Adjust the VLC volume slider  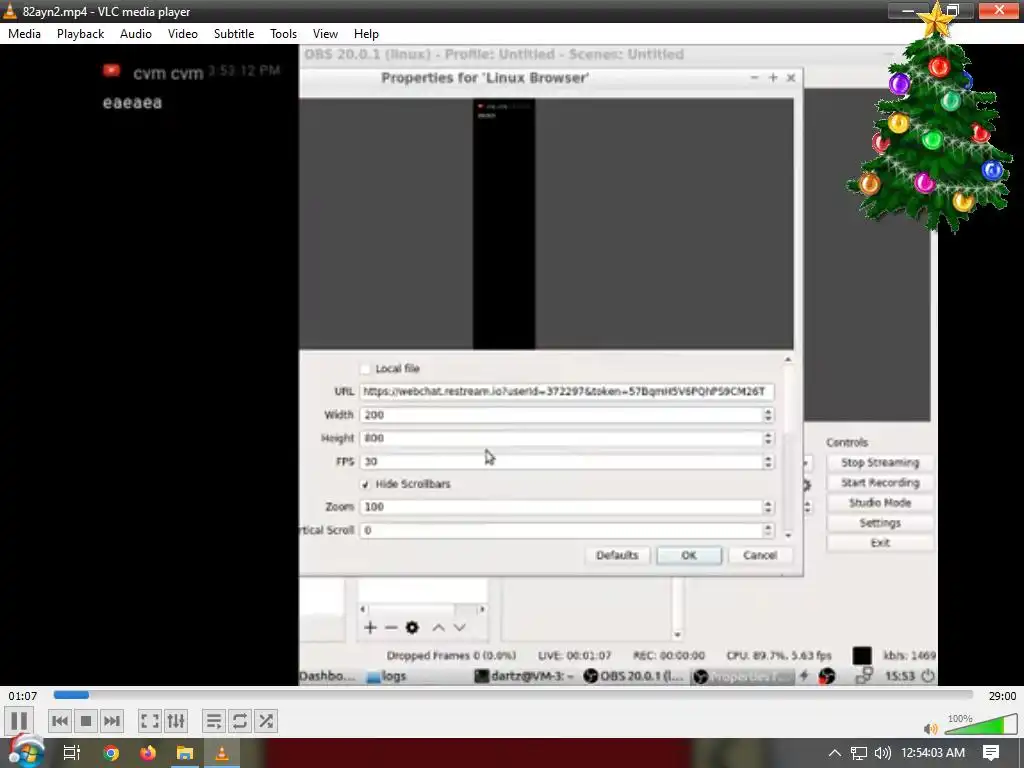click(x=981, y=724)
